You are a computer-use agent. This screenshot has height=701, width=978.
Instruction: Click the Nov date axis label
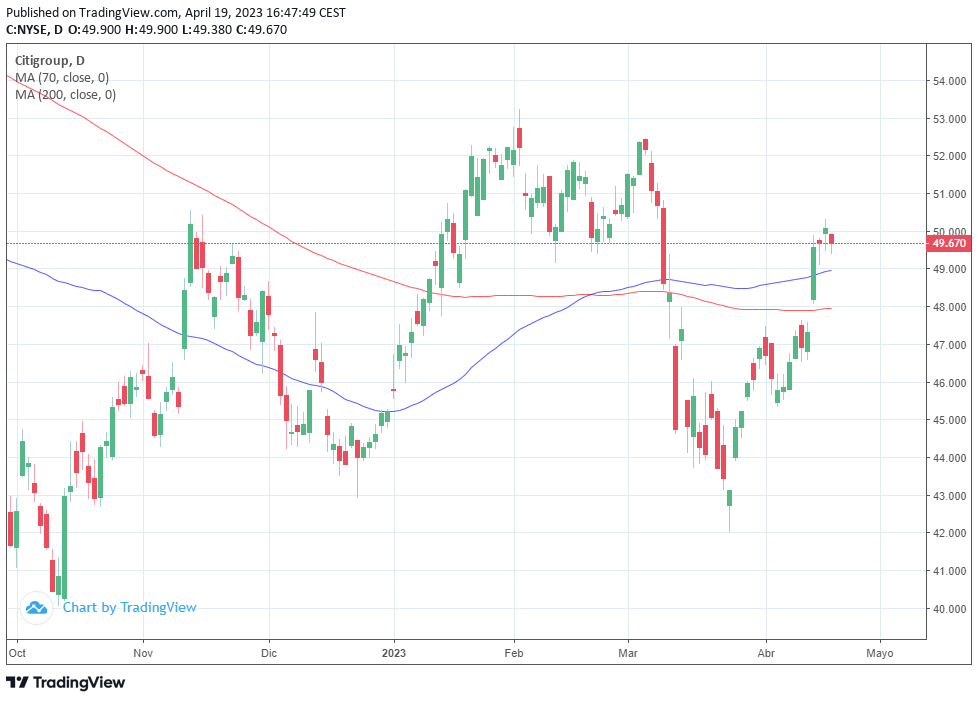(x=143, y=653)
